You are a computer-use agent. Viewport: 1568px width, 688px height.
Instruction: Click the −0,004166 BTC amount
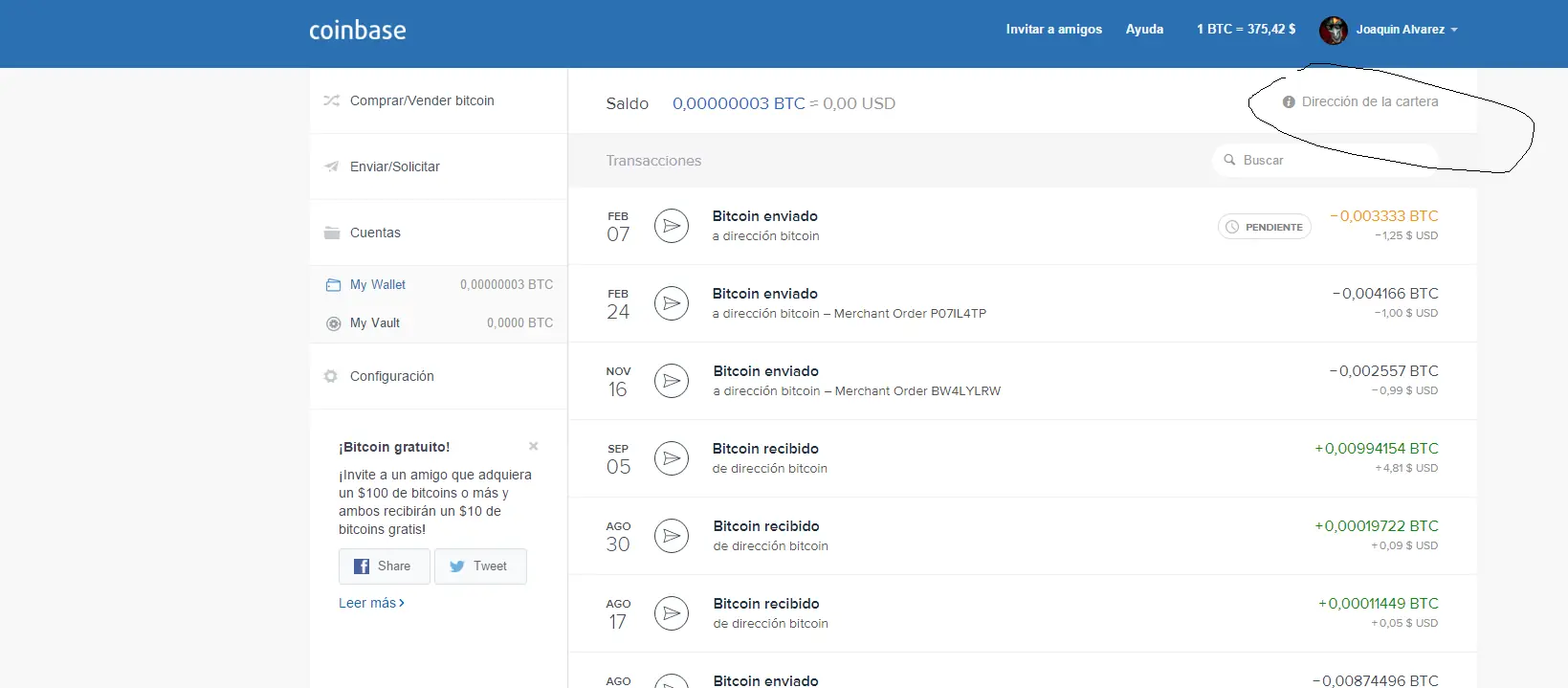(x=1385, y=294)
